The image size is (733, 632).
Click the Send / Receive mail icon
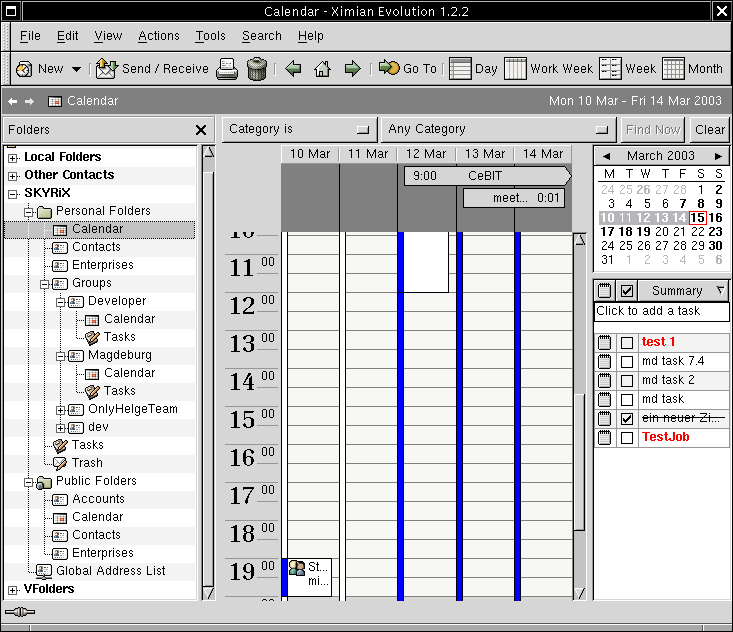coord(107,69)
